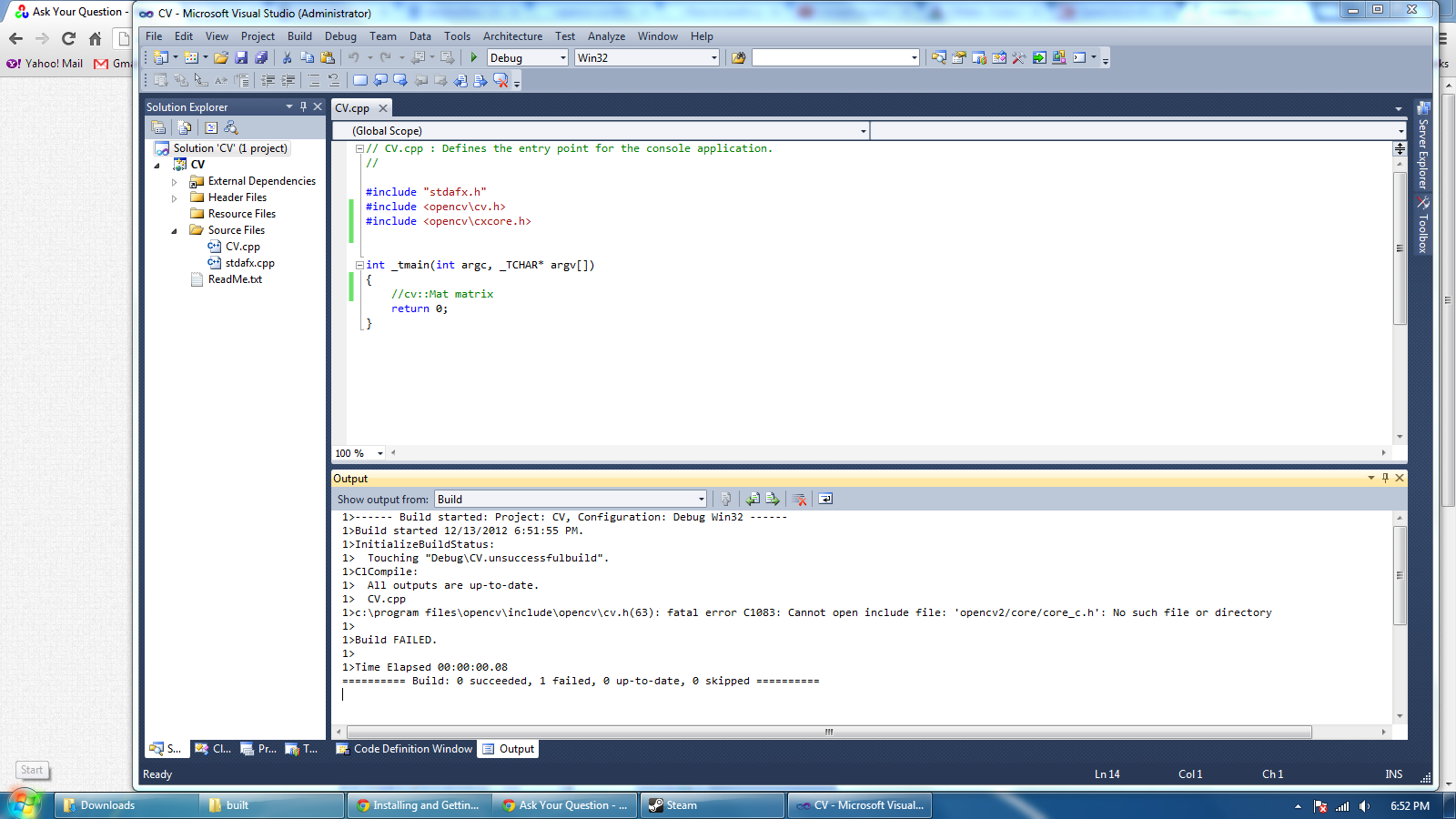Open the Win32 platform dropdown
Viewport: 1456px width, 819px height.
coord(713,57)
